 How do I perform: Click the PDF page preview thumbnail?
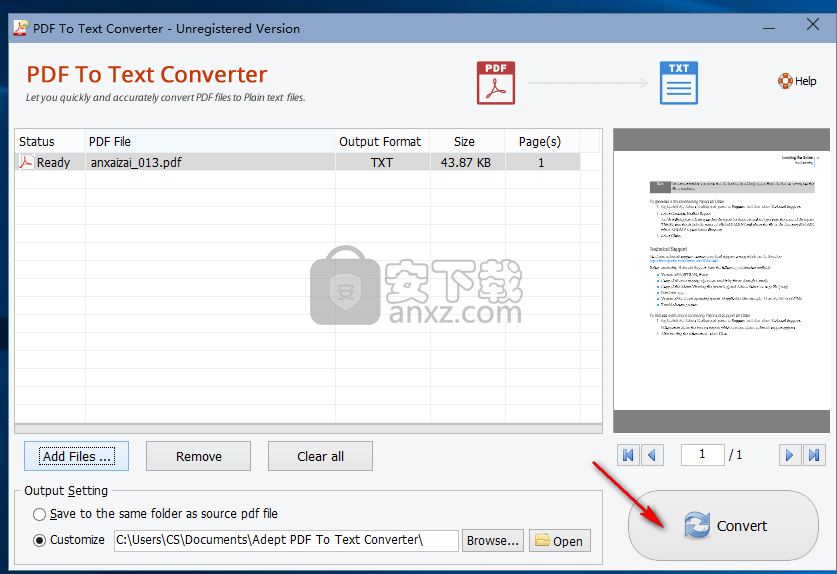[x=721, y=280]
